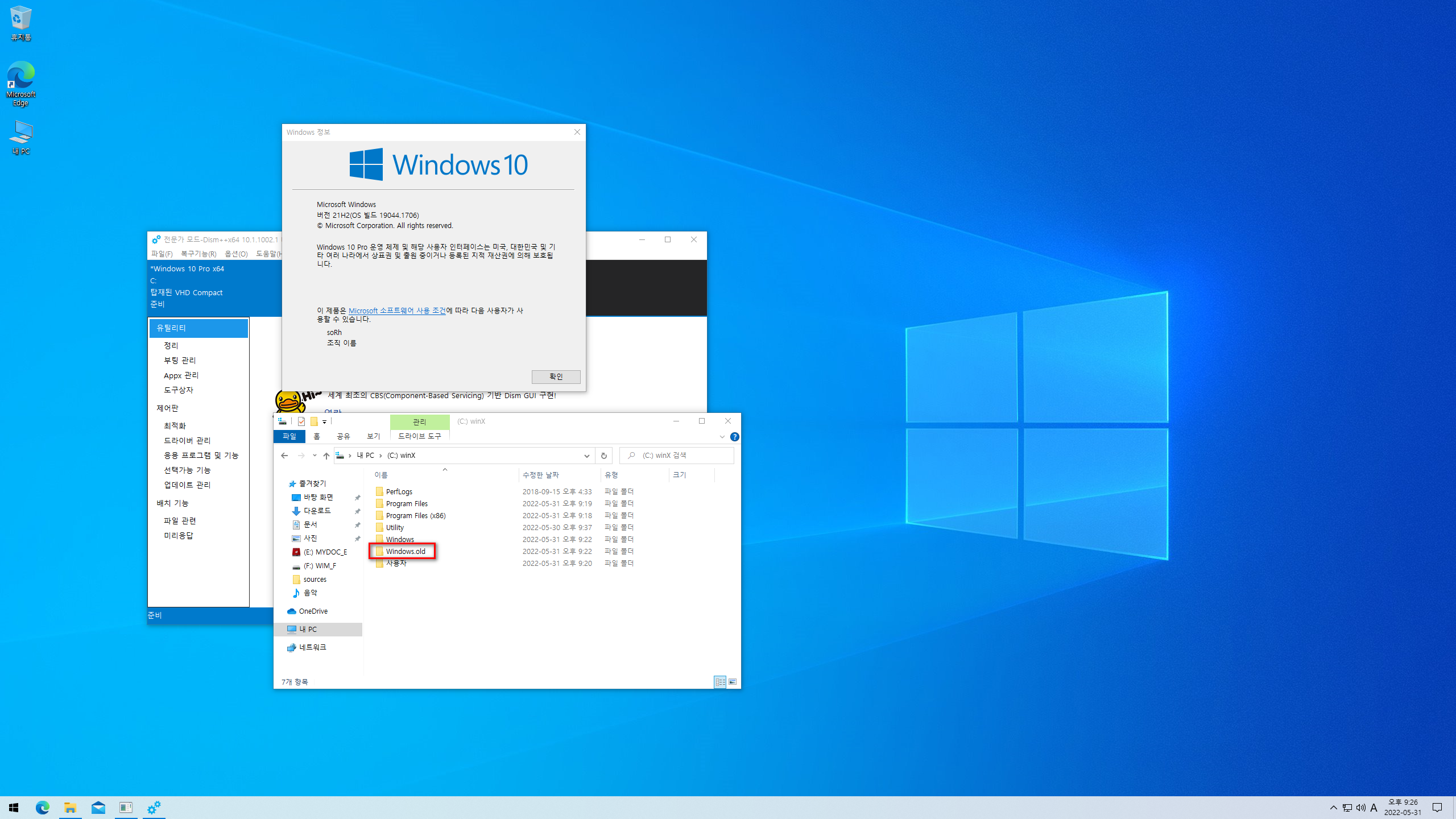
Task: Click 확인 in Windows 정보 dialog
Action: [x=556, y=377]
